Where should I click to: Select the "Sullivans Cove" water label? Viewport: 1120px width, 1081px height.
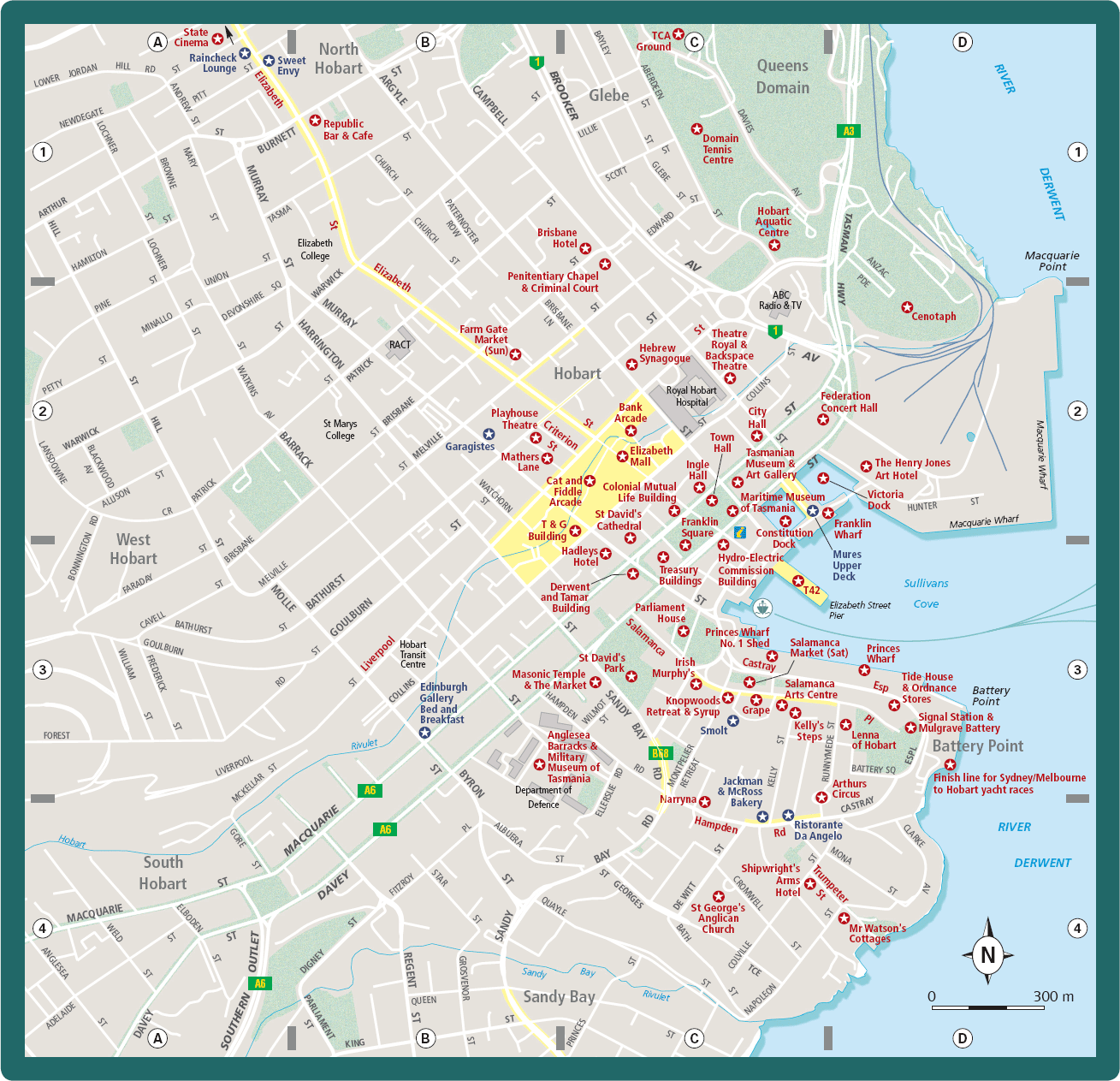pos(927,593)
